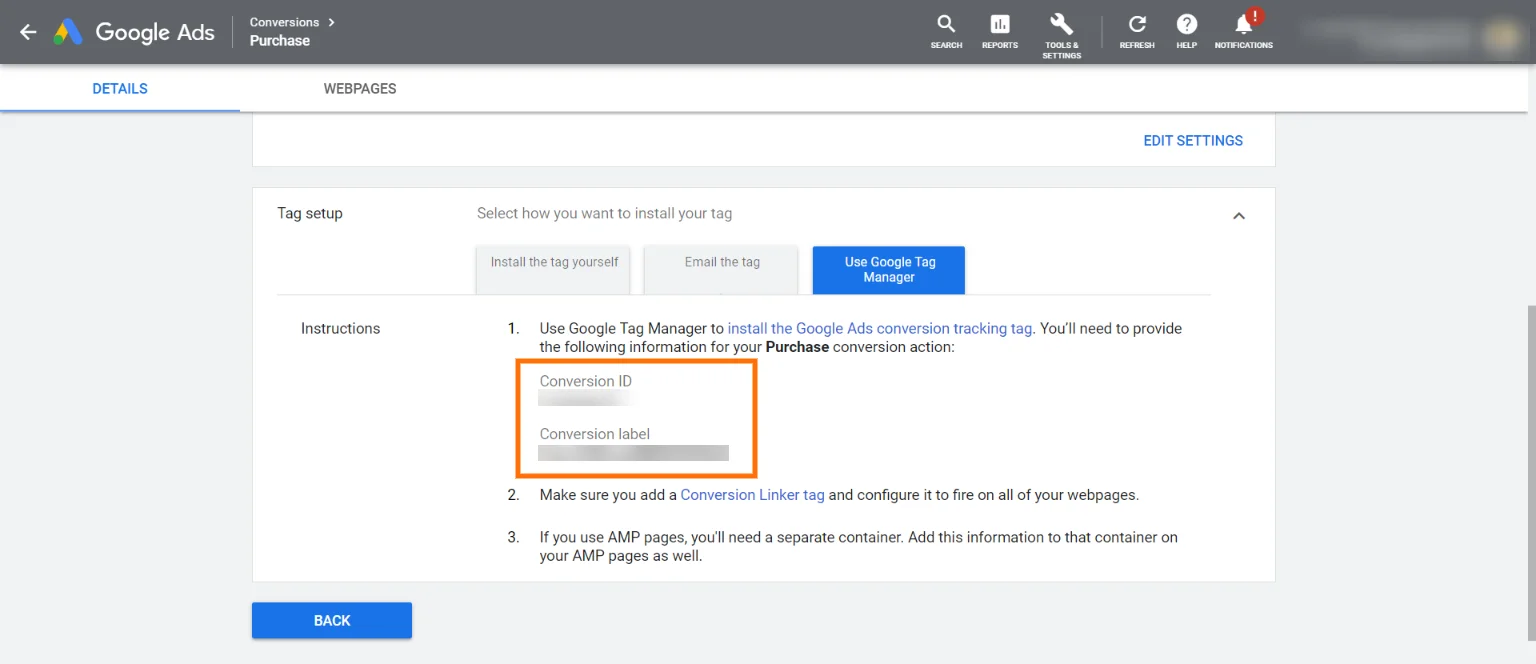Click the Purchase page title in header
Viewport: 1536px width, 664px height.
pos(280,41)
